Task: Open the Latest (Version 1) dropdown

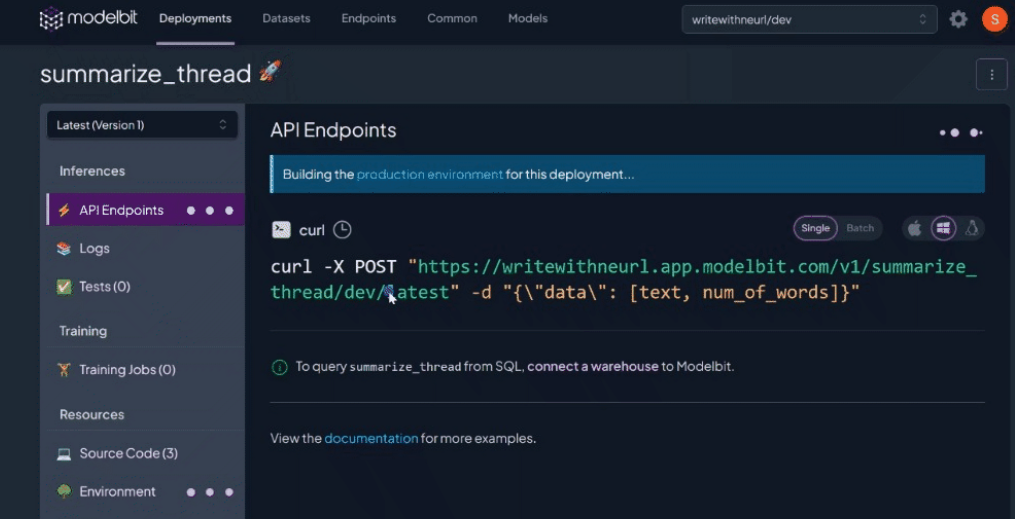Action: click(x=142, y=125)
